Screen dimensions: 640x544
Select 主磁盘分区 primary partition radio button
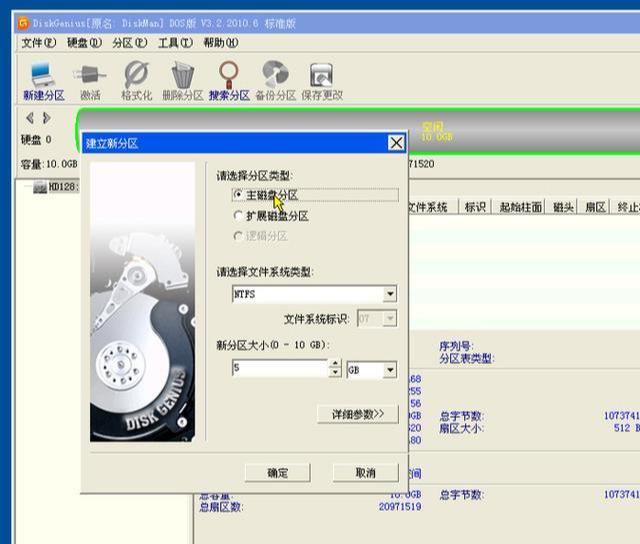click(238, 195)
